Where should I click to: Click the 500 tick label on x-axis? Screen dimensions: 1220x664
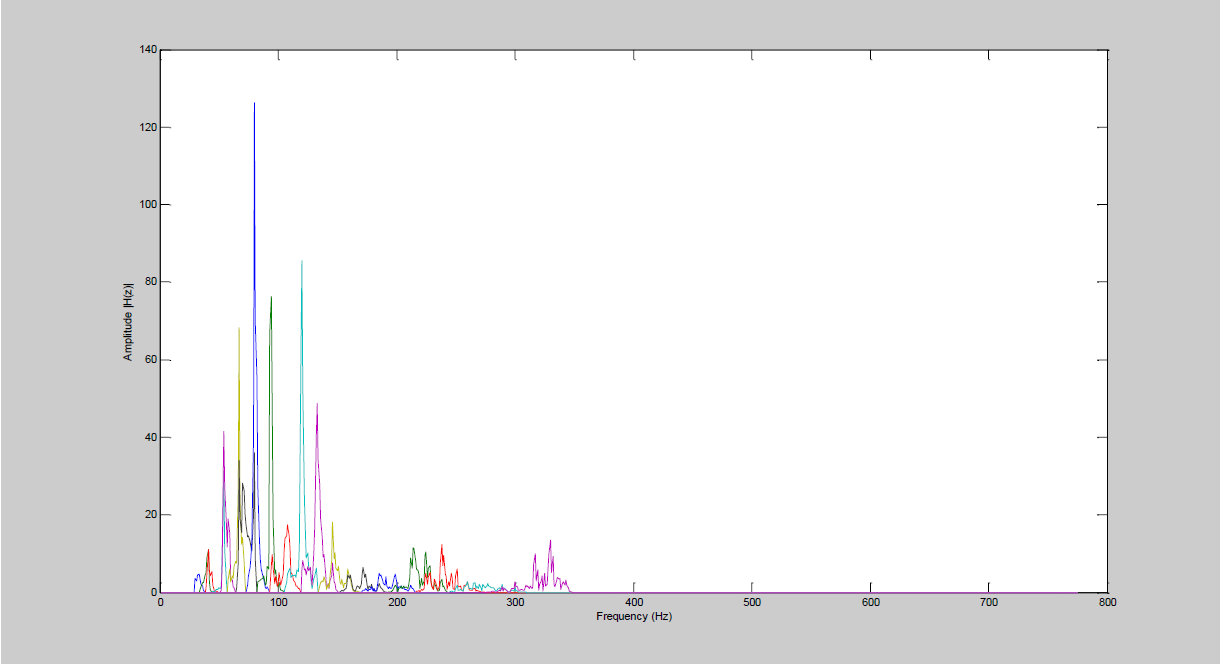point(752,603)
